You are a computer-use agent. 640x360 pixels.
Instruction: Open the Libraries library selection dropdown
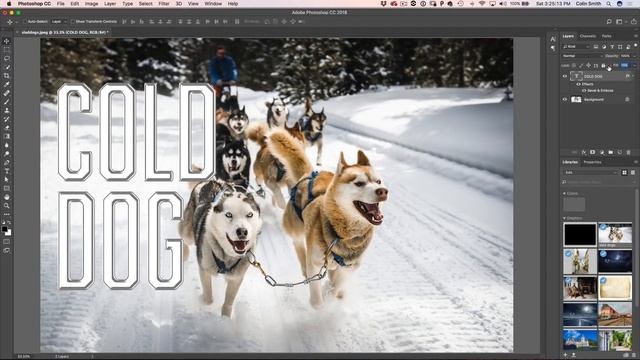coord(591,173)
